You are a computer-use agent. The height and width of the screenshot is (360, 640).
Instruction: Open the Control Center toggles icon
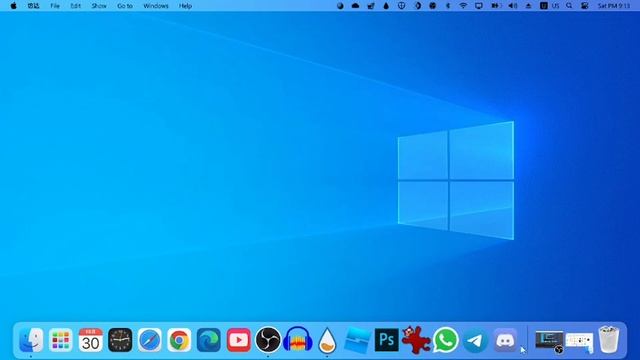584,6
